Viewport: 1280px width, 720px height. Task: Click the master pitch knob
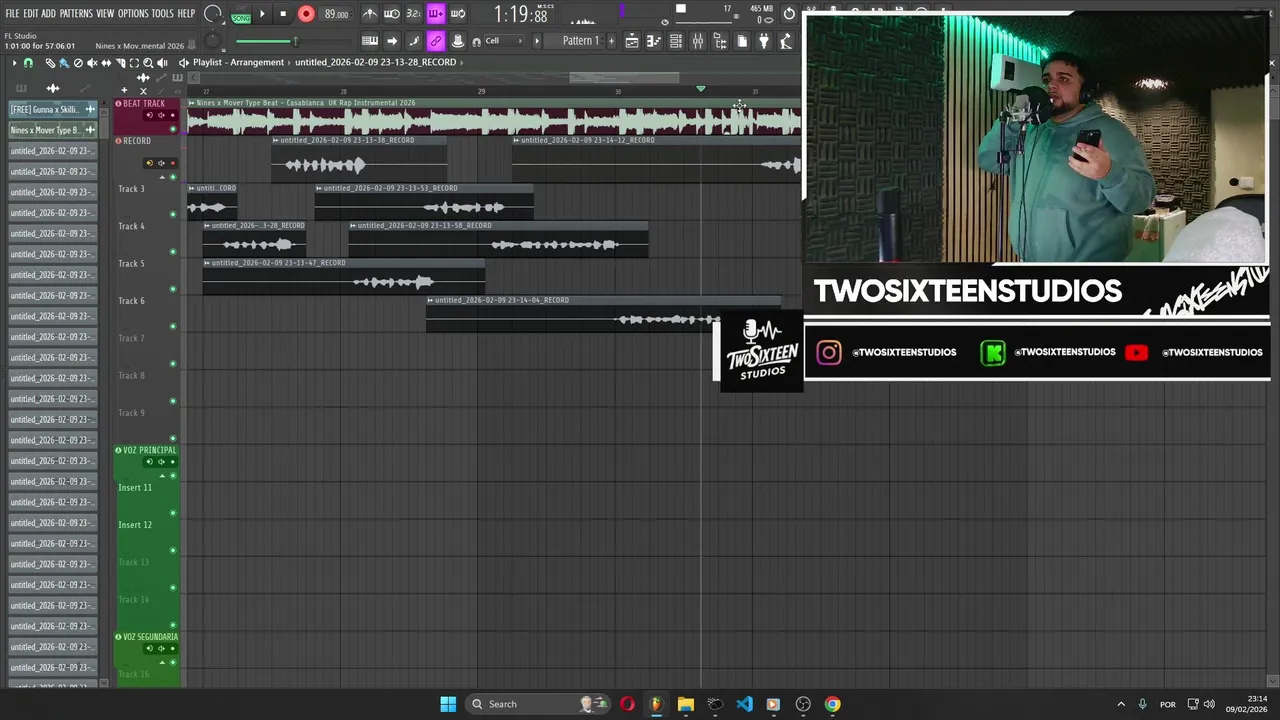pos(212,40)
